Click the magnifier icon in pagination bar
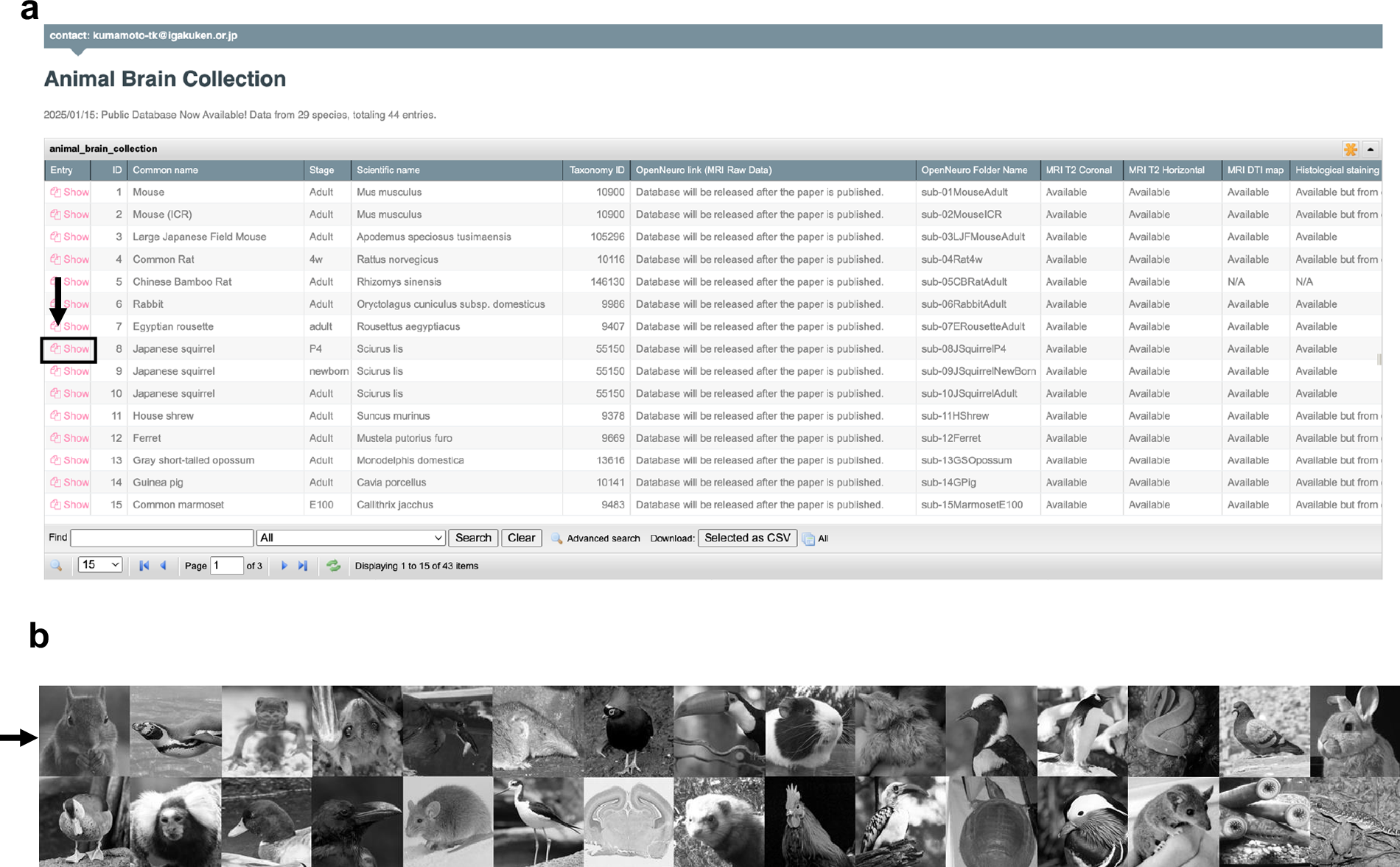Image resolution: width=1400 pixels, height=867 pixels. click(57, 566)
